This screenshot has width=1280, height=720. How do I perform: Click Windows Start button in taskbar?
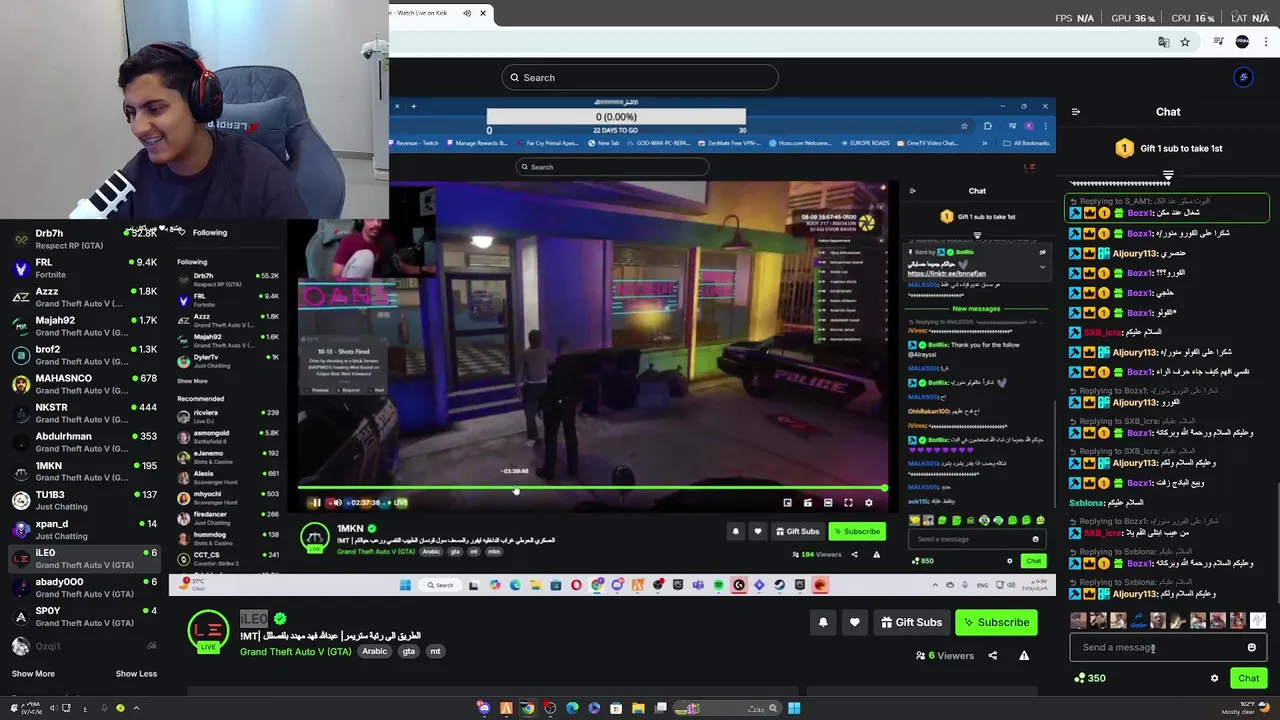click(794, 708)
